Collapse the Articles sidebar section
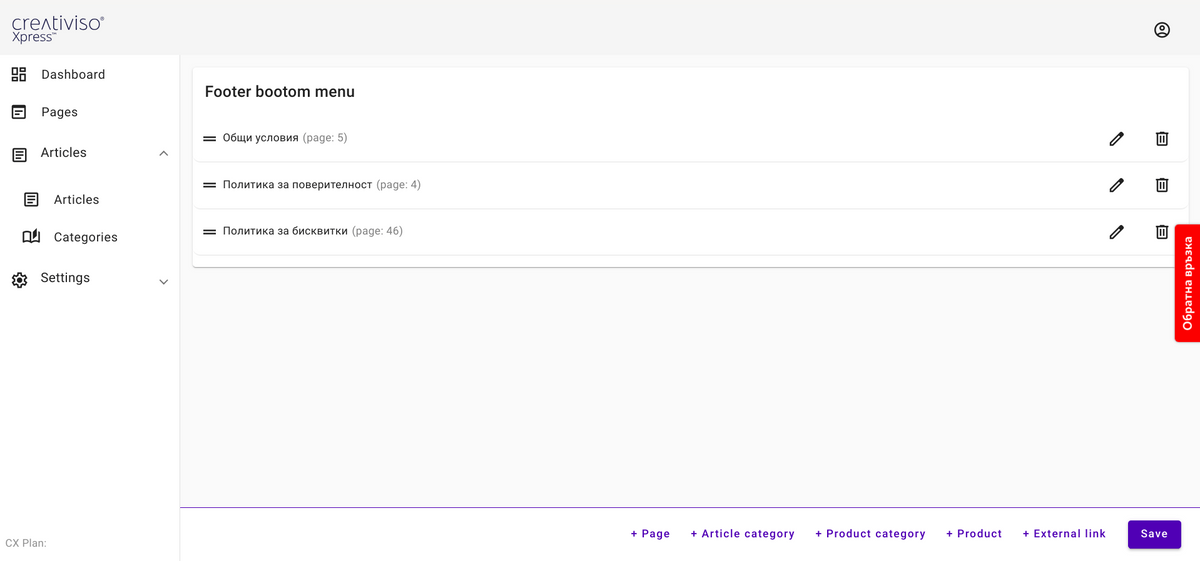The image size is (1200, 561). 164,153
